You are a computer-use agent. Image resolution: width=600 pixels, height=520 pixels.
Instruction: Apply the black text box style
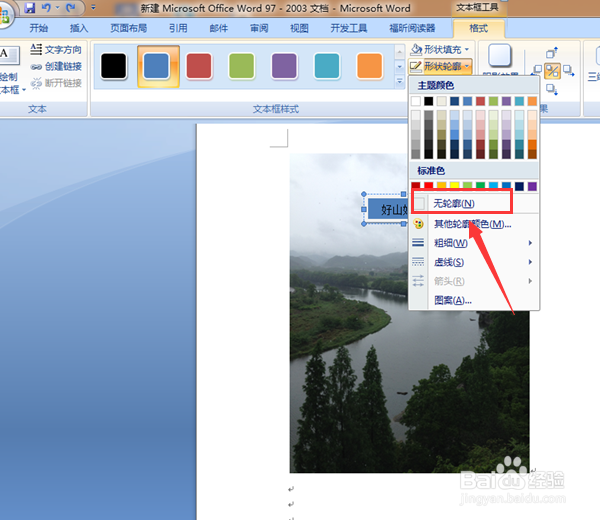(114, 67)
